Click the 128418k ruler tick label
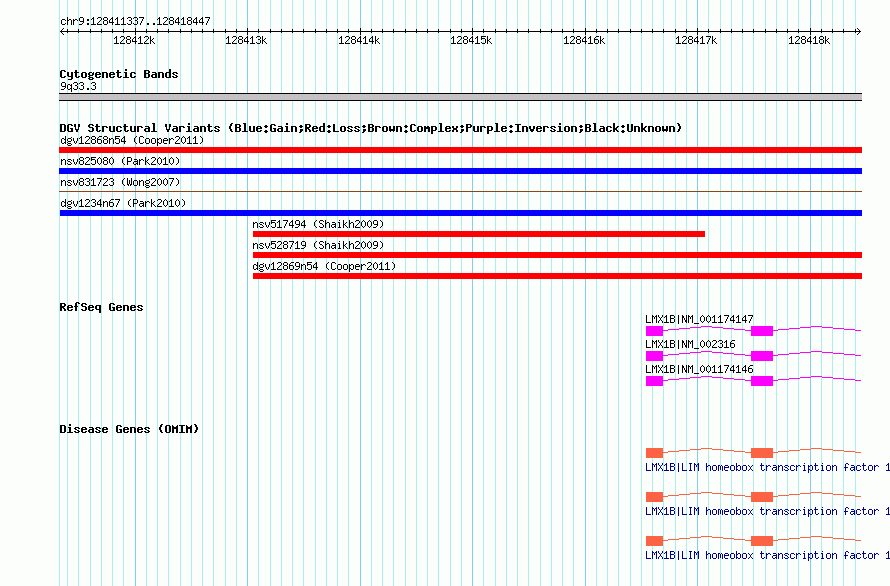 pyautogui.click(x=809, y=40)
